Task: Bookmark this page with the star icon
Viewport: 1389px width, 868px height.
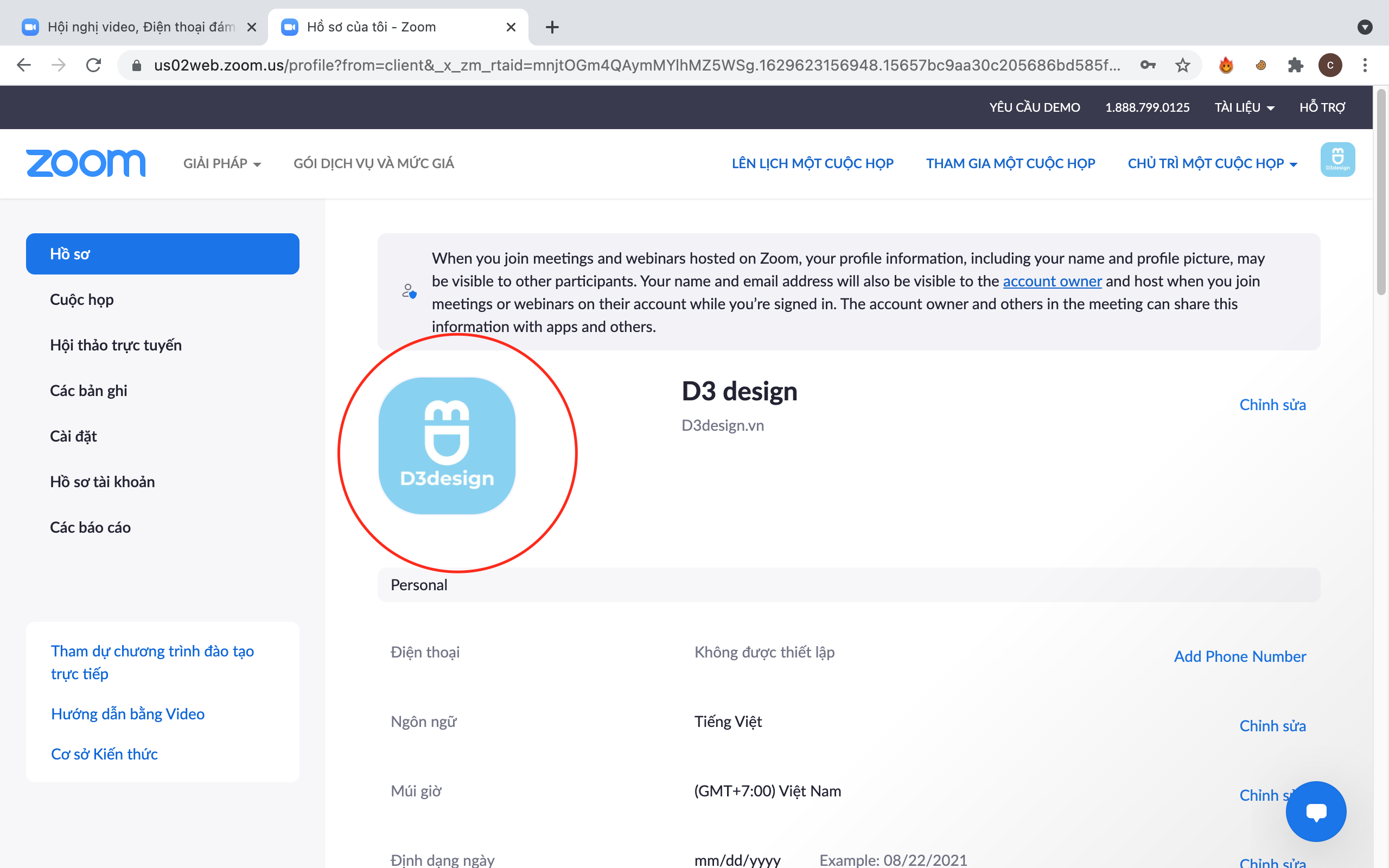Action: tap(1182, 65)
